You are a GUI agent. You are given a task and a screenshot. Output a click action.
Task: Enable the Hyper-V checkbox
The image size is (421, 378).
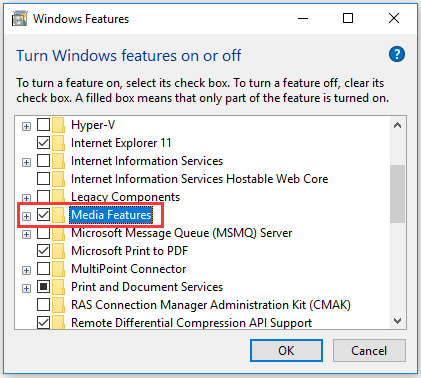click(x=43, y=125)
